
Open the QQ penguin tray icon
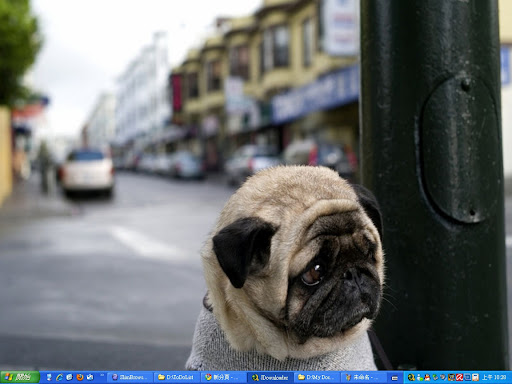(427, 377)
